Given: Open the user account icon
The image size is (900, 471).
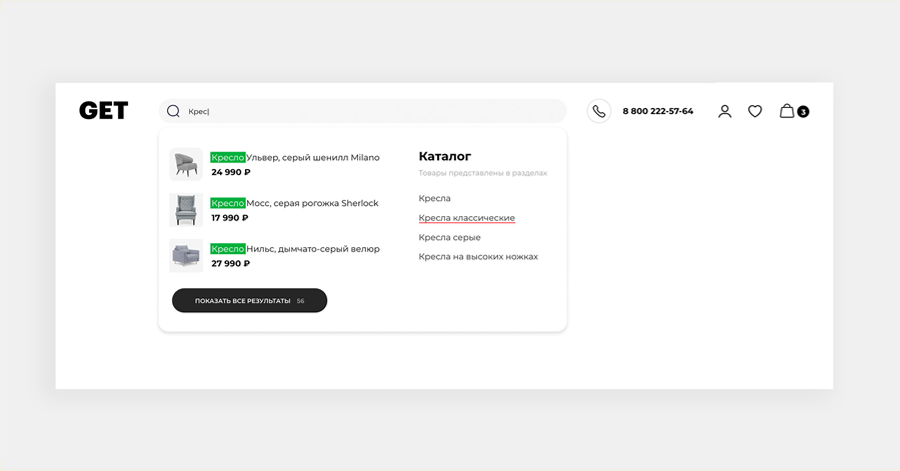Looking at the screenshot, I should coord(725,111).
